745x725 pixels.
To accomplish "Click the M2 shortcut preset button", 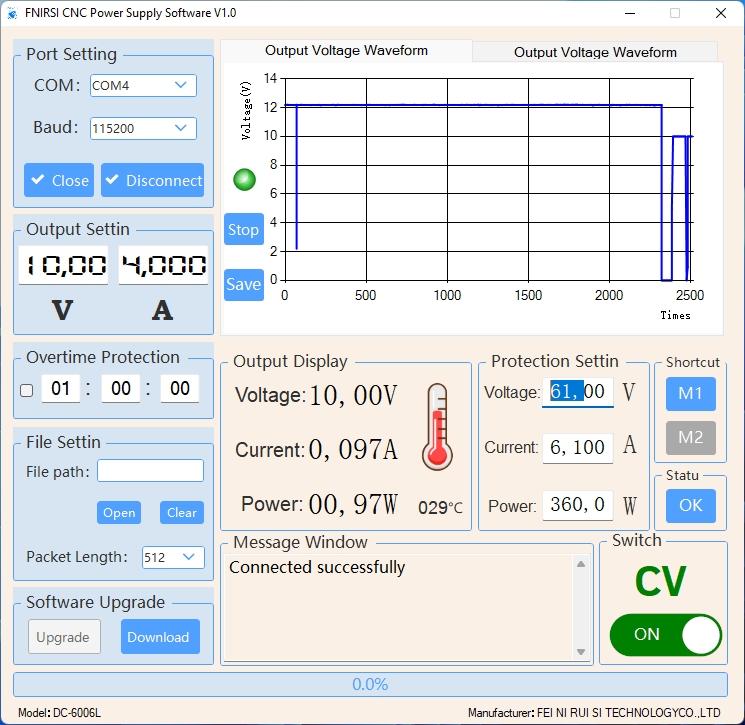I will point(690,437).
